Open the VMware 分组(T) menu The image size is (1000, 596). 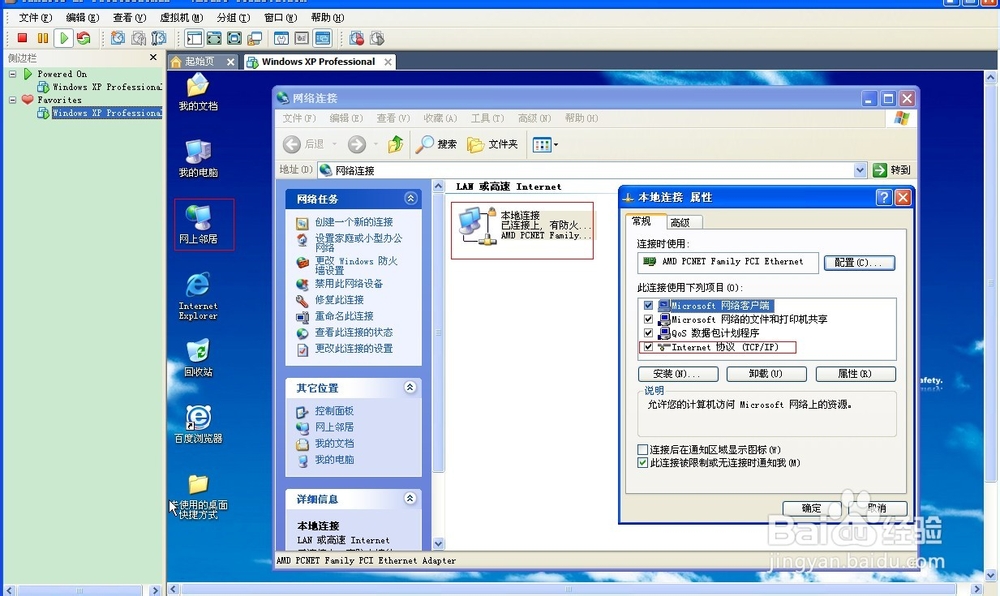pos(233,18)
